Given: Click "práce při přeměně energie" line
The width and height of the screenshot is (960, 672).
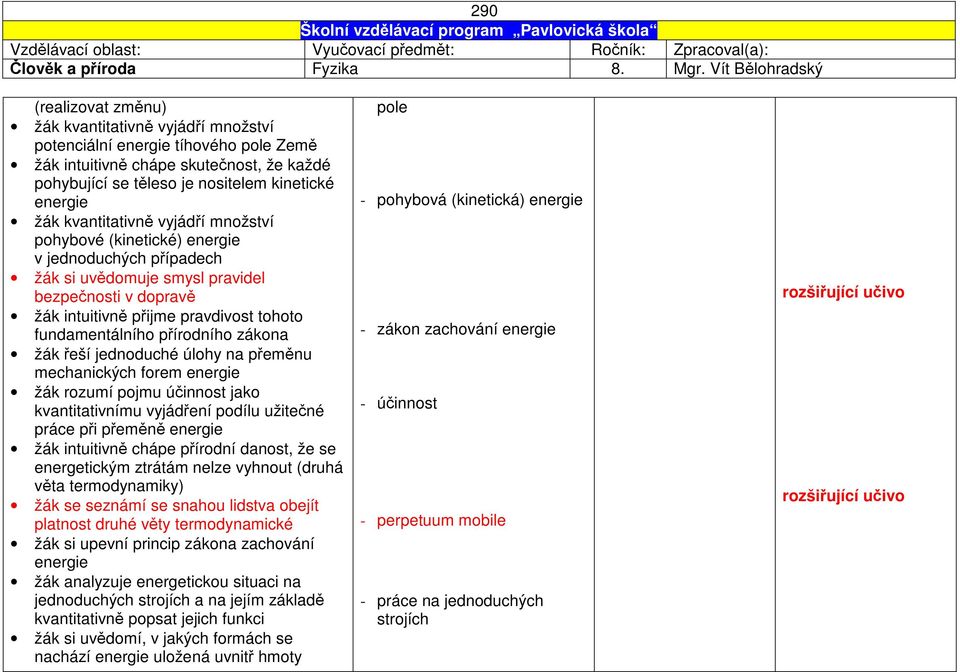Looking at the screenshot, I should pyautogui.click(x=128, y=429).
